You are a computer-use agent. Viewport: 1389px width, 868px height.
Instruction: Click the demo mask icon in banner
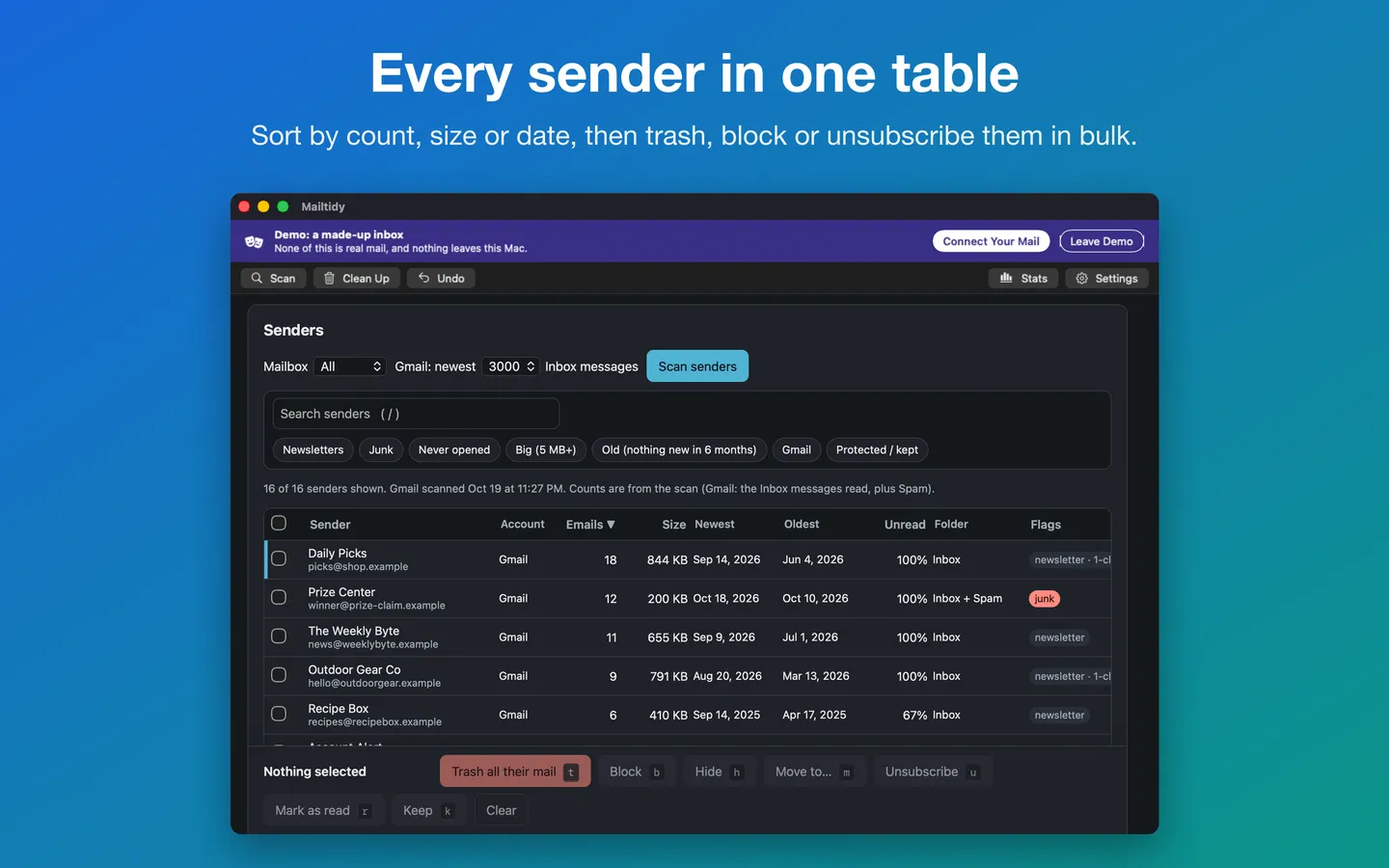click(x=254, y=242)
